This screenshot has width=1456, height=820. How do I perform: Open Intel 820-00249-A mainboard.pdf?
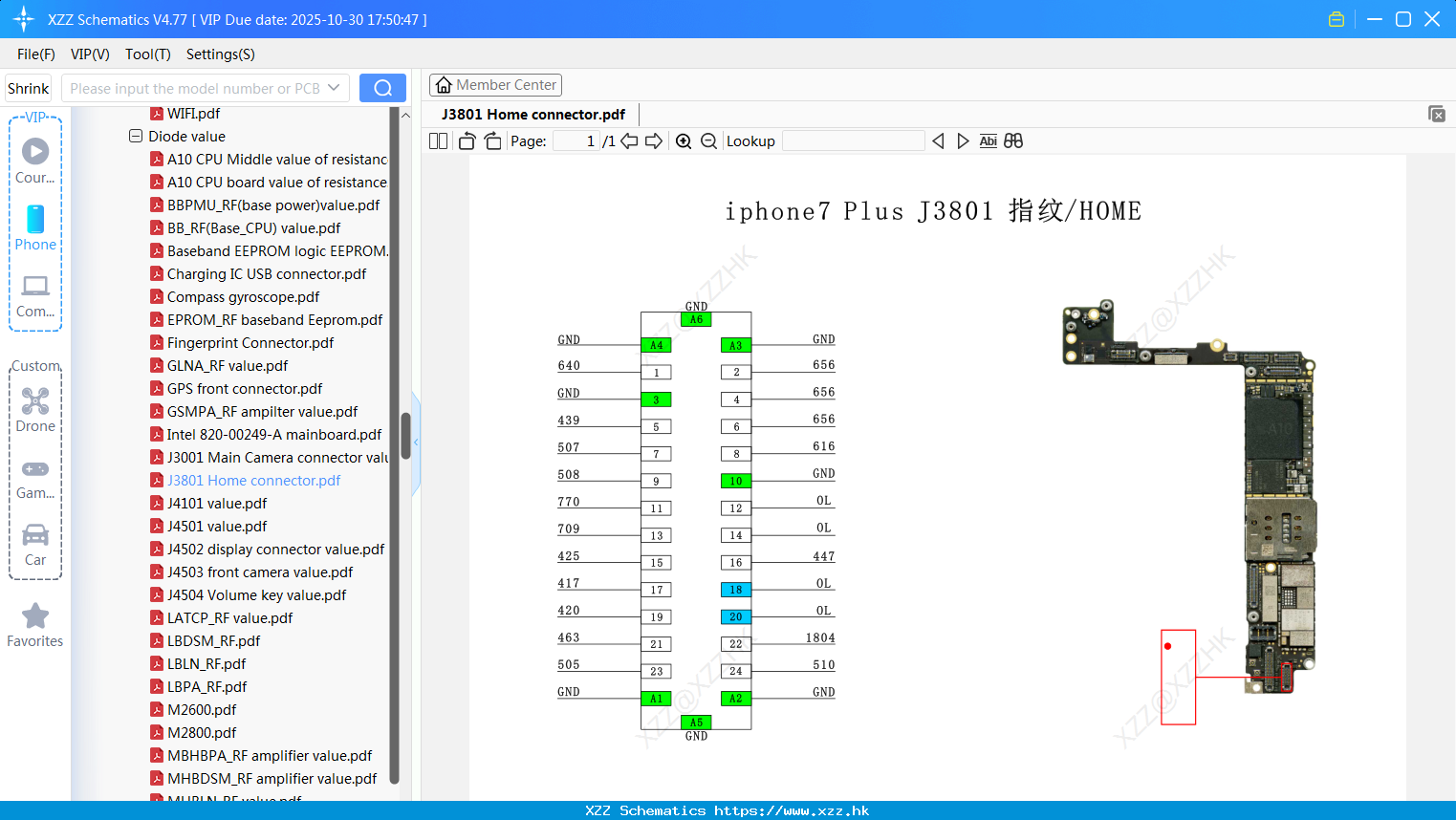click(274, 434)
